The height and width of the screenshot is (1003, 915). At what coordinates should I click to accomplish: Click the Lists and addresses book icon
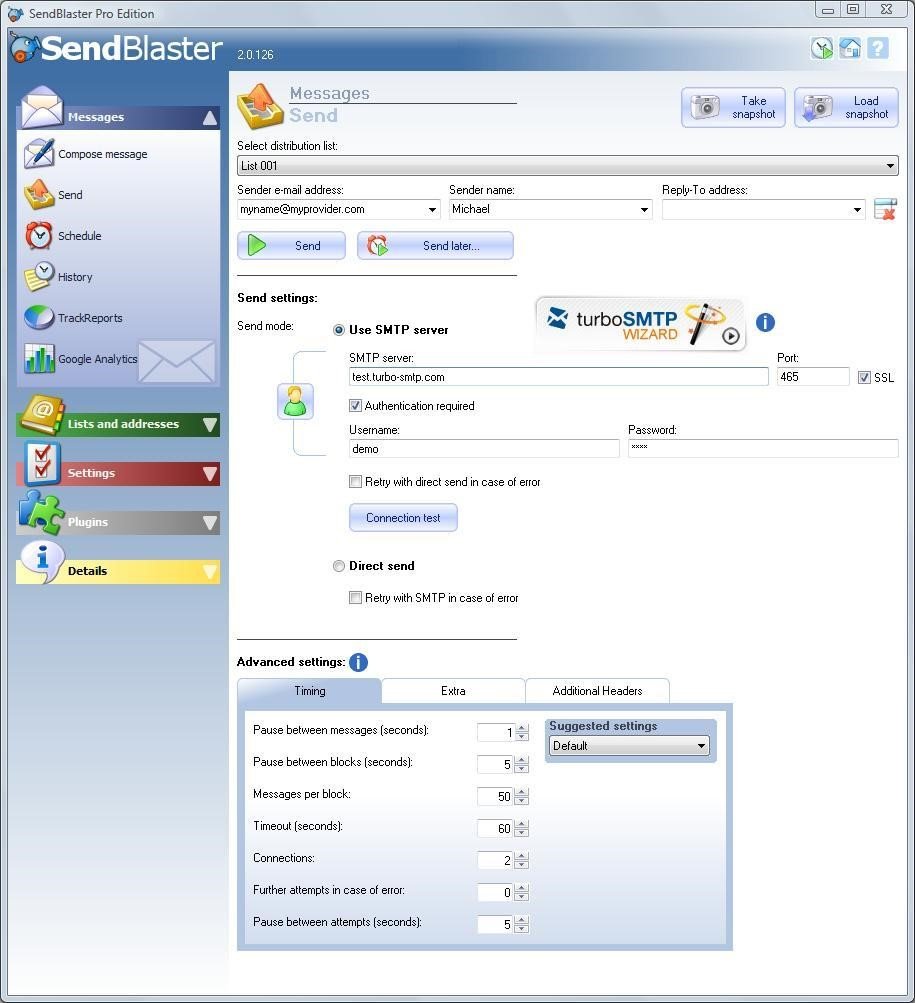(x=42, y=415)
